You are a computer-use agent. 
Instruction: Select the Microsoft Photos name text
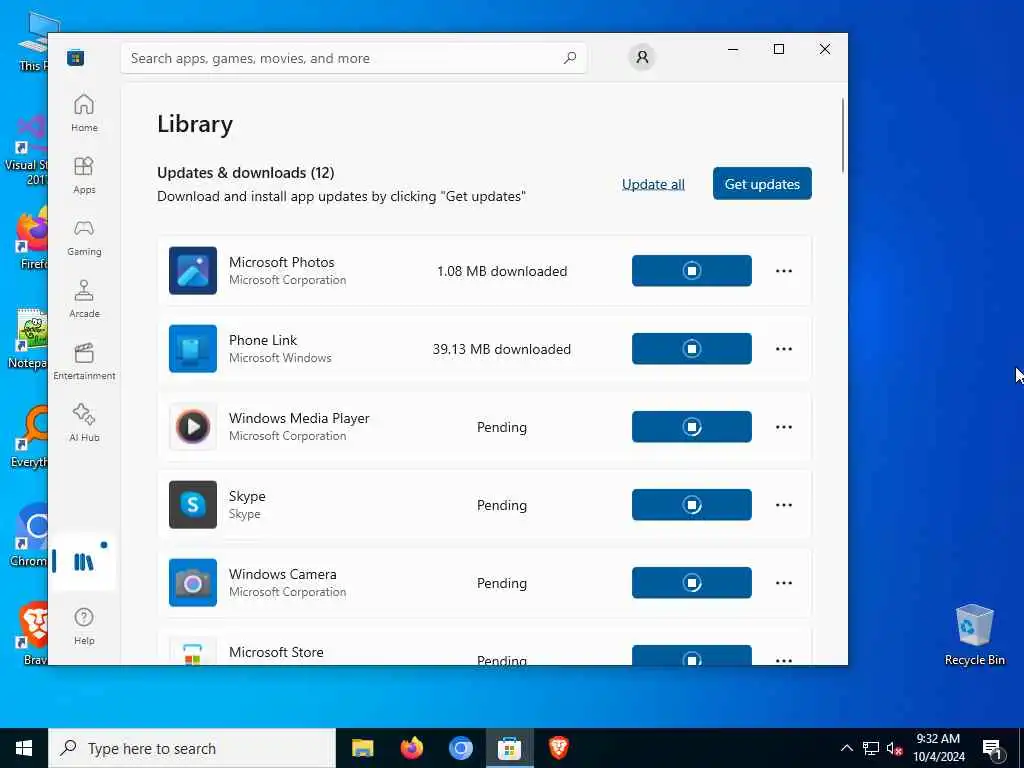[281, 262]
